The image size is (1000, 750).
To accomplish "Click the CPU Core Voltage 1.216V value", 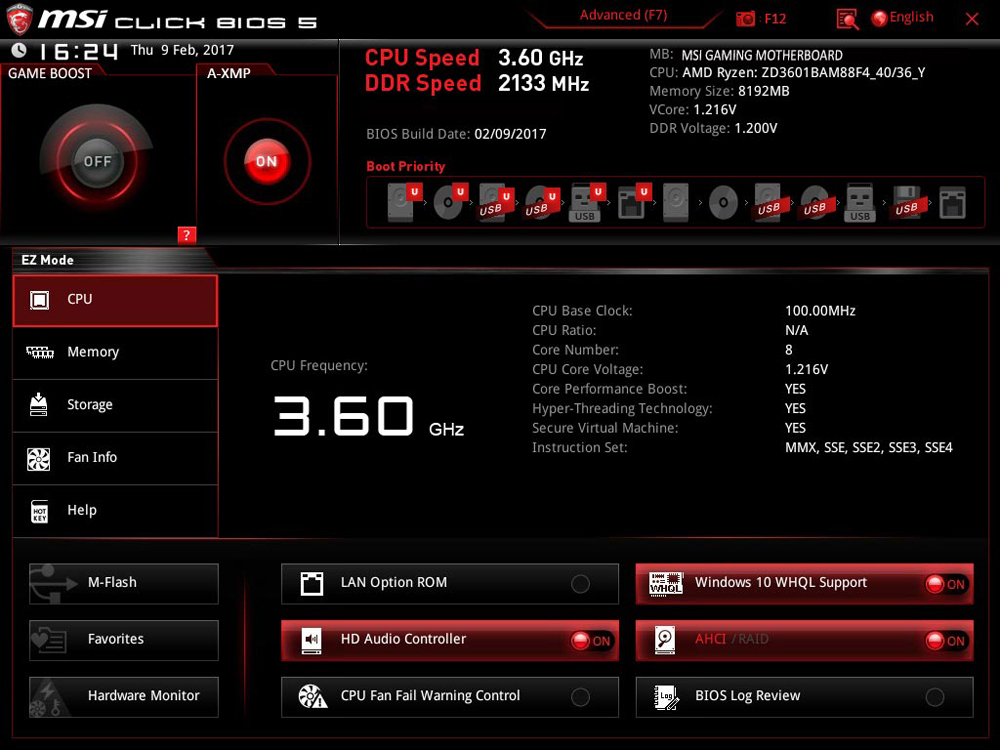I will click(807, 370).
